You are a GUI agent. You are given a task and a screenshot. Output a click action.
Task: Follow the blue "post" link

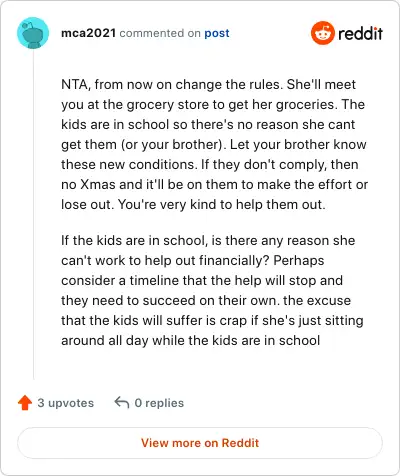(217, 33)
